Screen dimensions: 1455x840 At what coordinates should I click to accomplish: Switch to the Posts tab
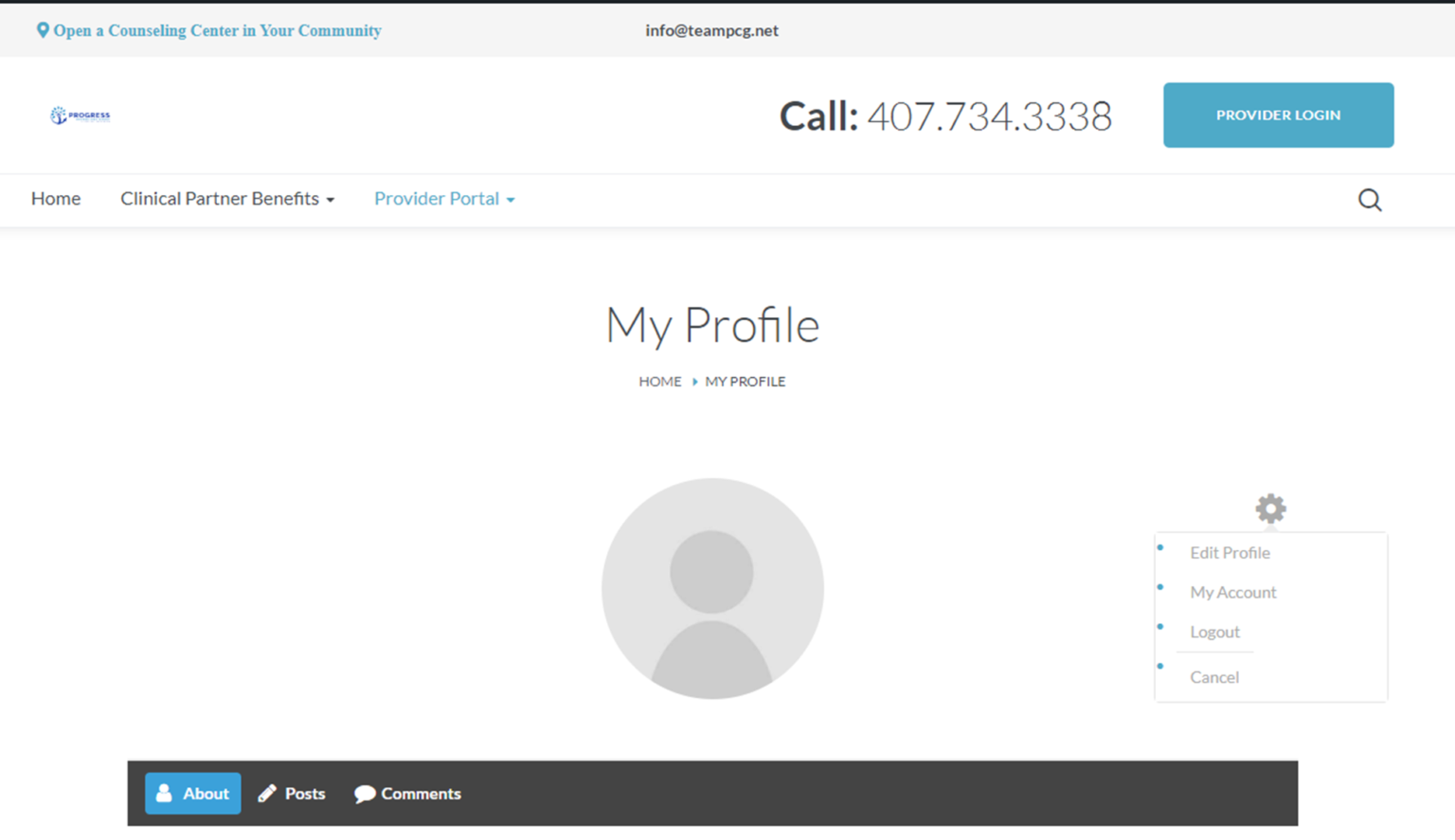[304, 794]
